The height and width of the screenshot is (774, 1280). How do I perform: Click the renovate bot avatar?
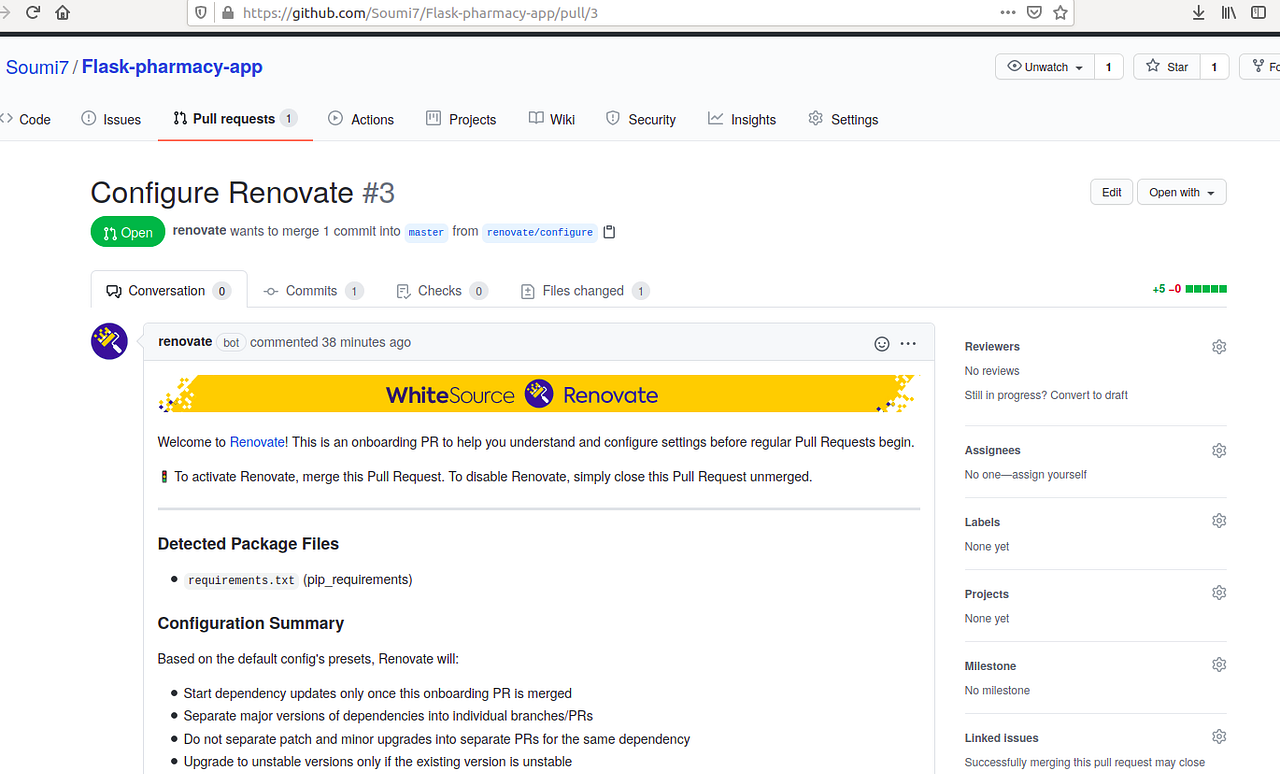point(108,341)
